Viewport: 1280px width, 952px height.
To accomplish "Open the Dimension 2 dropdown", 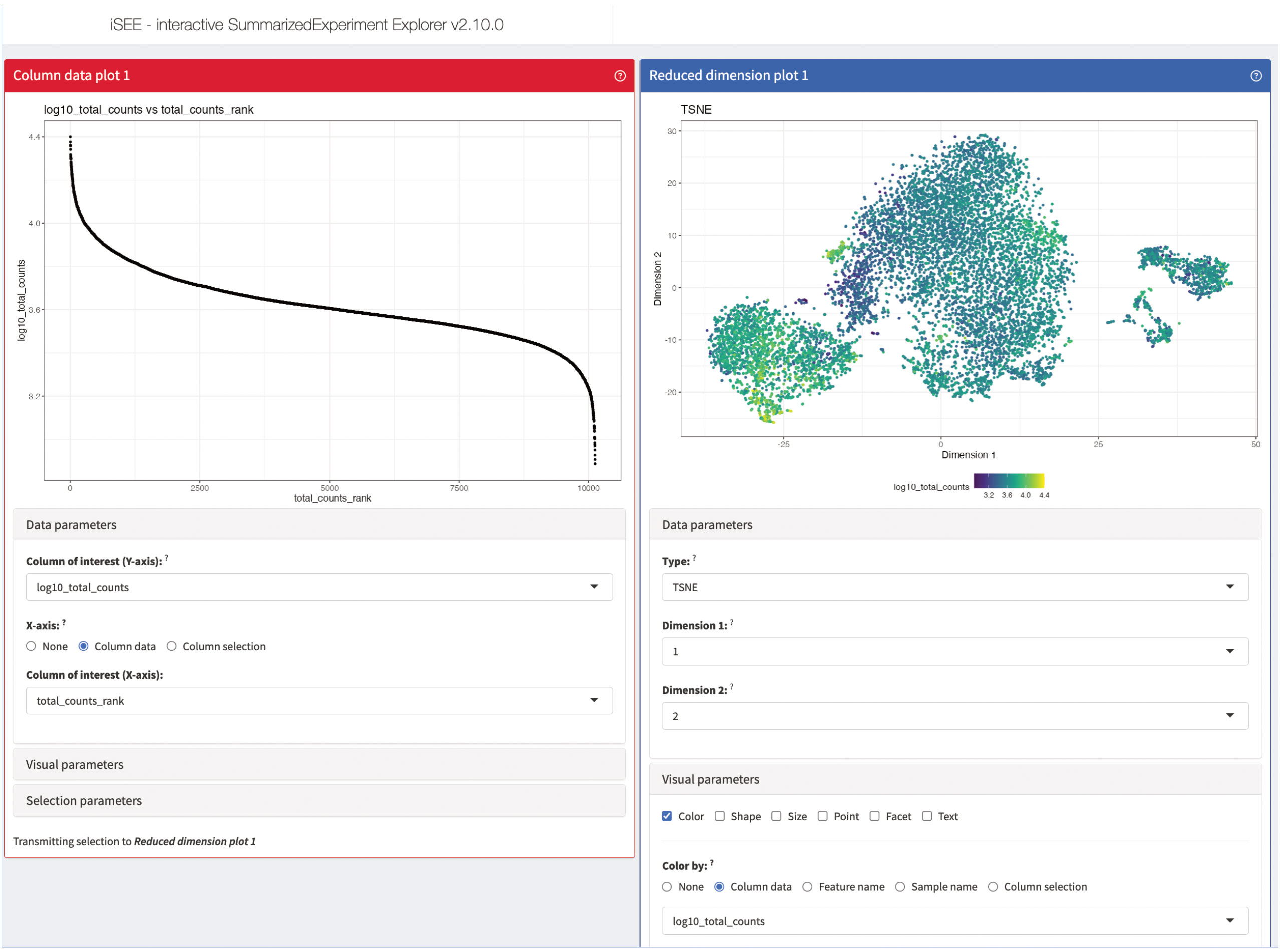I will [955, 716].
